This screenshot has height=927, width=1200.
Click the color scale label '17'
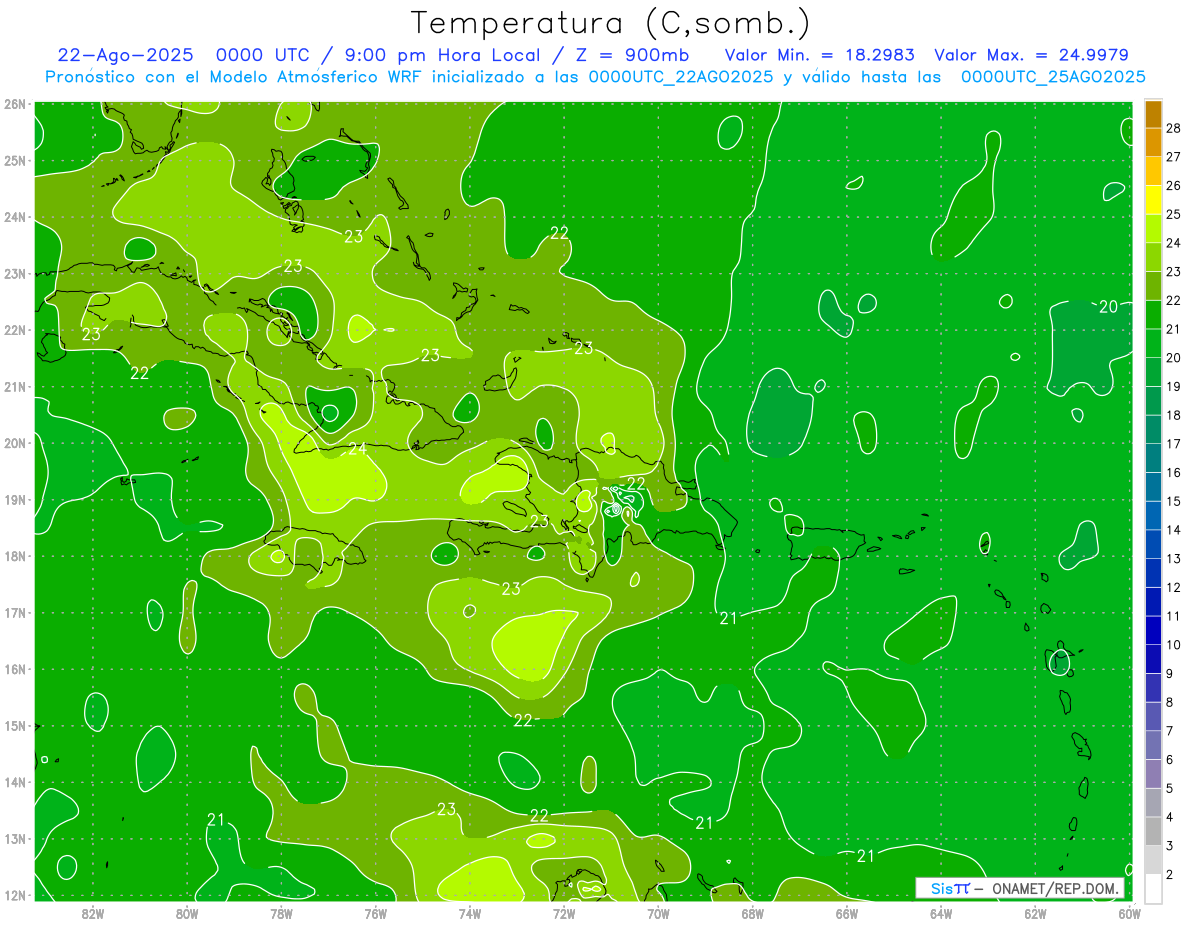1174,444
